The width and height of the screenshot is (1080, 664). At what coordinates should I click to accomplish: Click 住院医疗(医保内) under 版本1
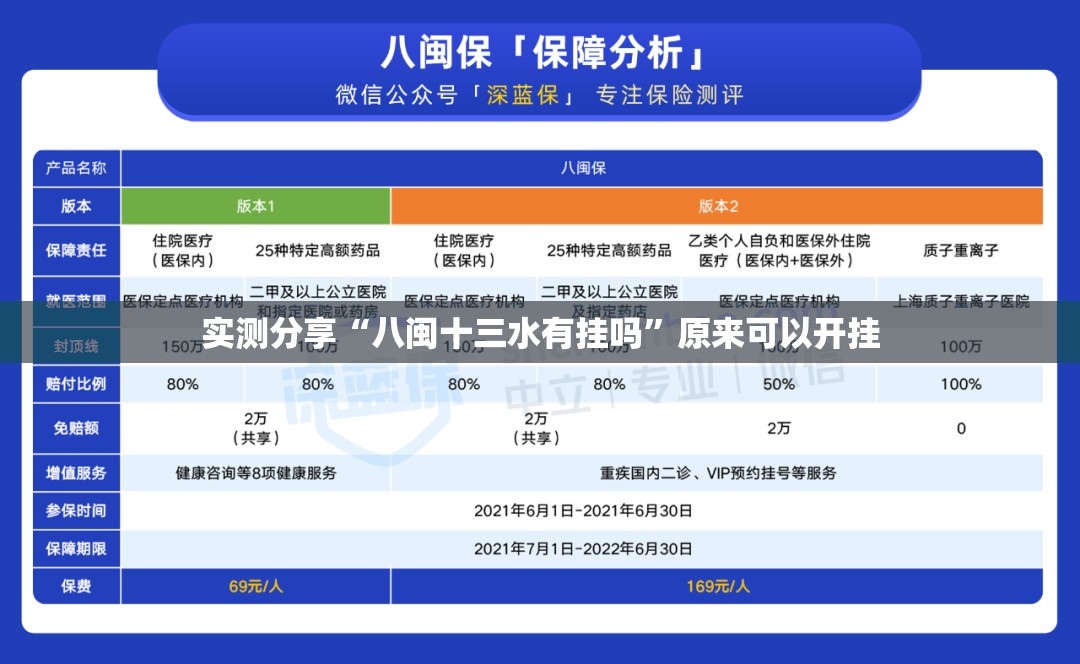[183, 251]
